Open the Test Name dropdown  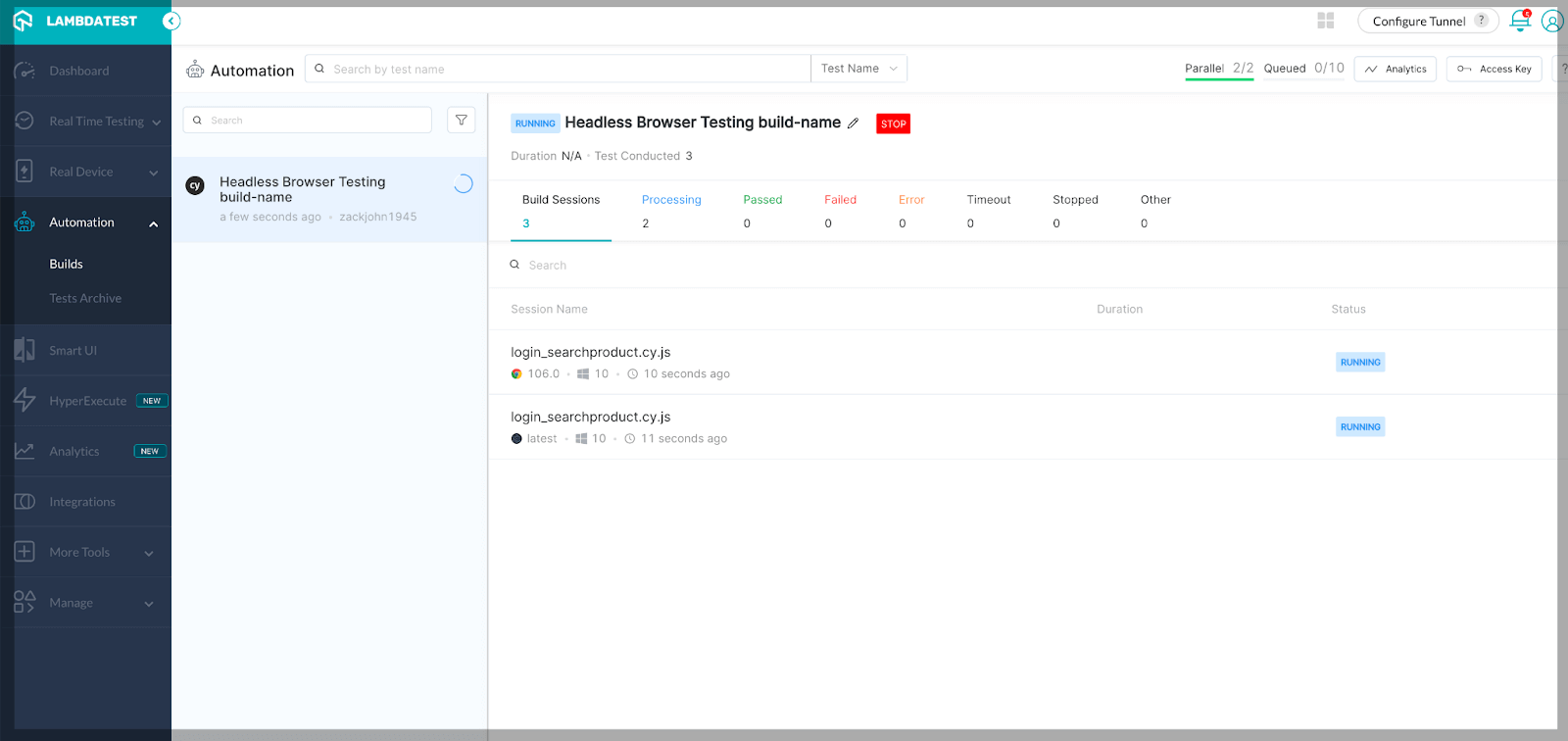point(858,69)
